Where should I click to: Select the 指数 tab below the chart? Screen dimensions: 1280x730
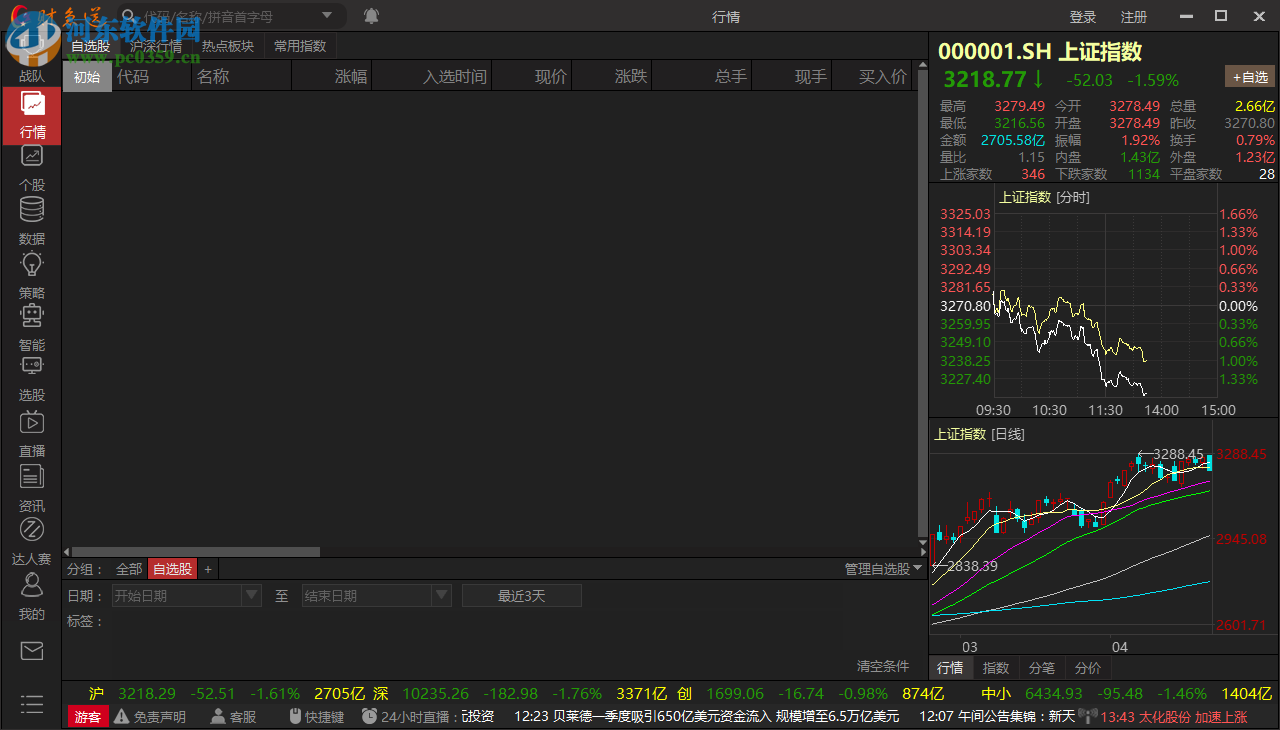coord(996,667)
